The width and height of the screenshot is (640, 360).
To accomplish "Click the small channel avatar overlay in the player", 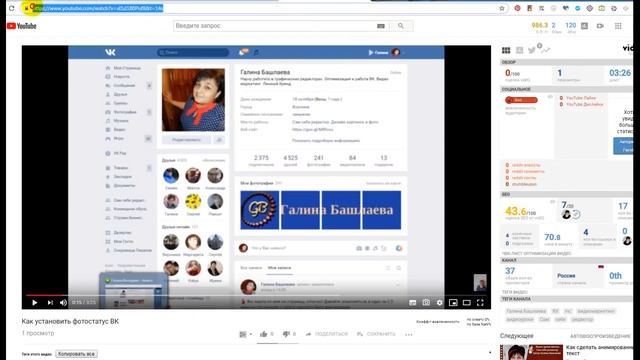I will 480,282.
